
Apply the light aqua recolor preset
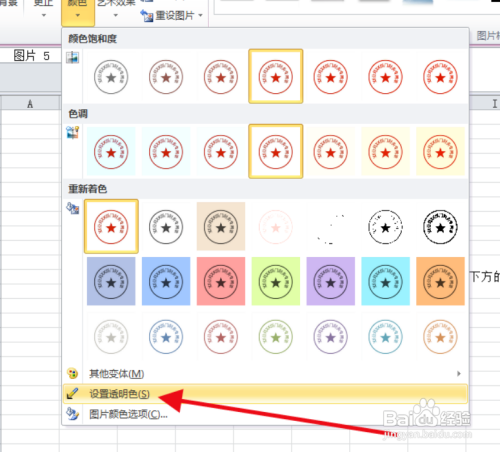click(x=386, y=336)
